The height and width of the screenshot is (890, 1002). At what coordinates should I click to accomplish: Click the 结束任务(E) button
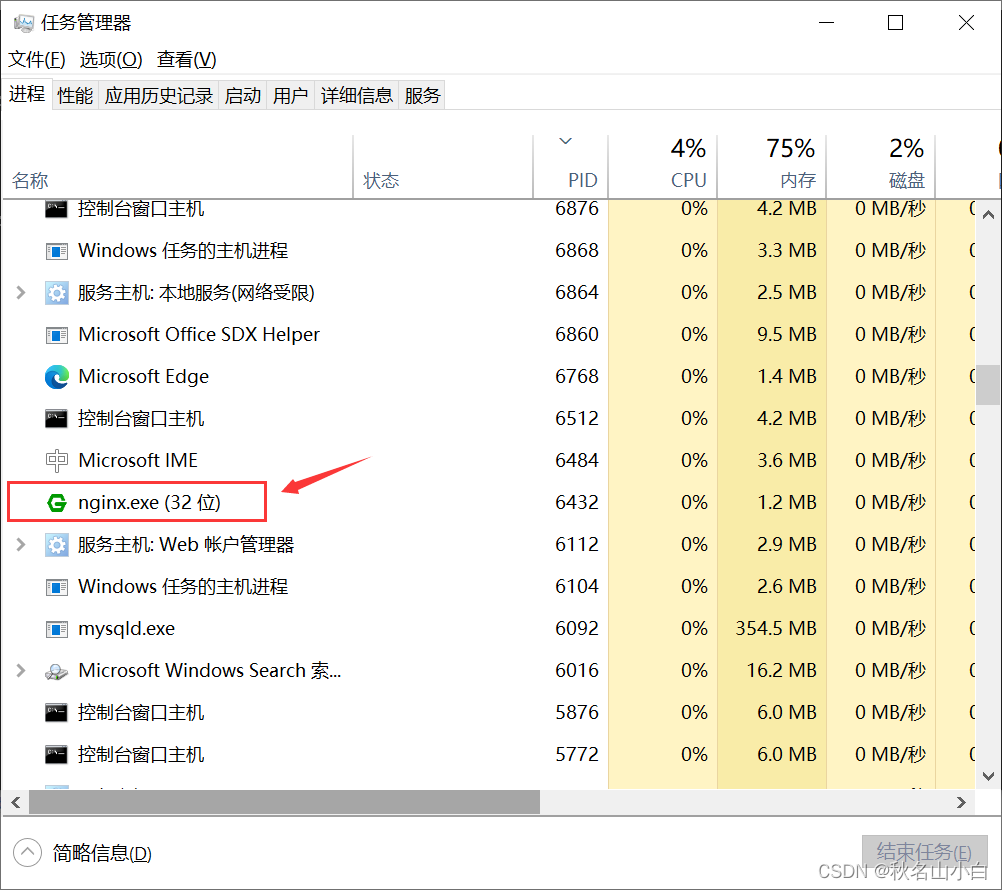pyautogui.click(x=924, y=853)
